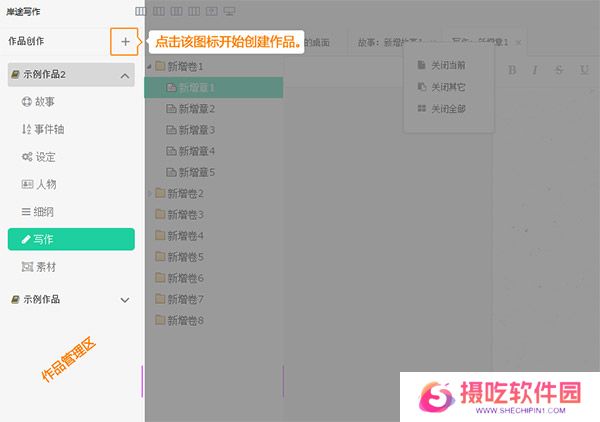The height and width of the screenshot is (422, 600).
Task: Open the 细纲 outline section
Action: point(38,212)
